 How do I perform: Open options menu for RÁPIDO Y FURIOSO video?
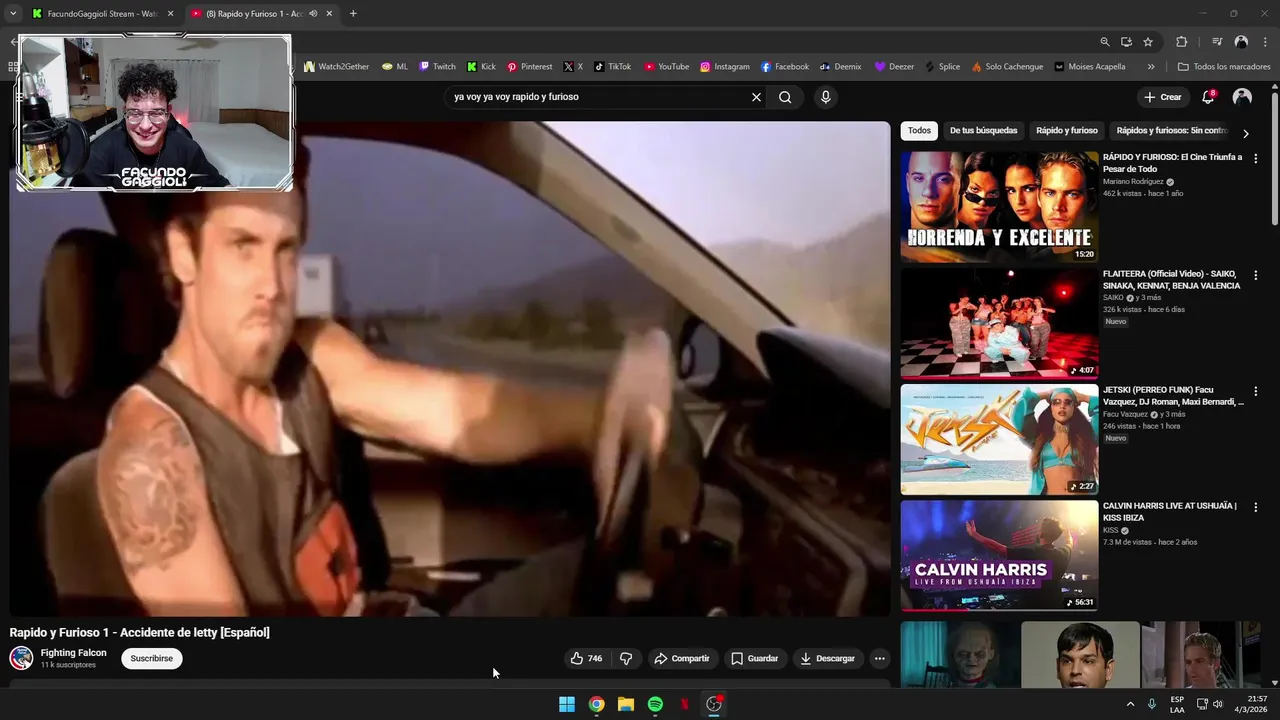[x=1256, y=159]
